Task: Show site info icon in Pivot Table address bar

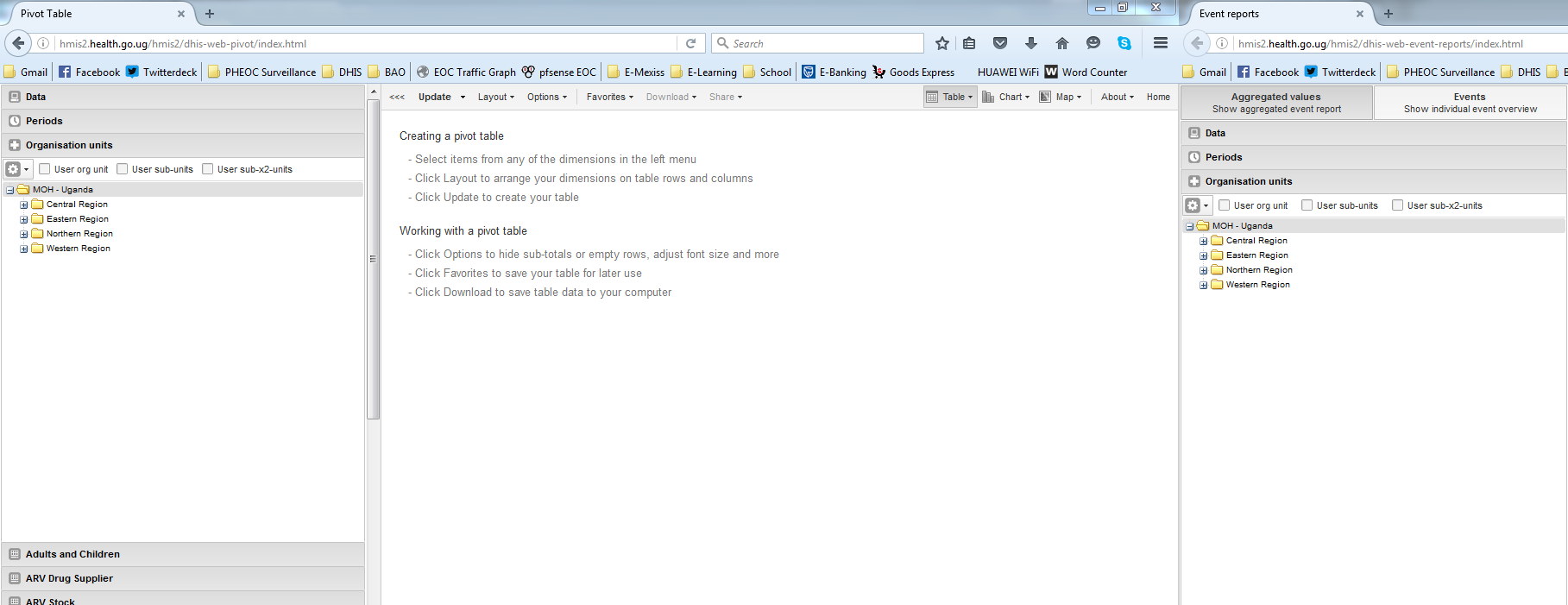Action: point(43,43)
